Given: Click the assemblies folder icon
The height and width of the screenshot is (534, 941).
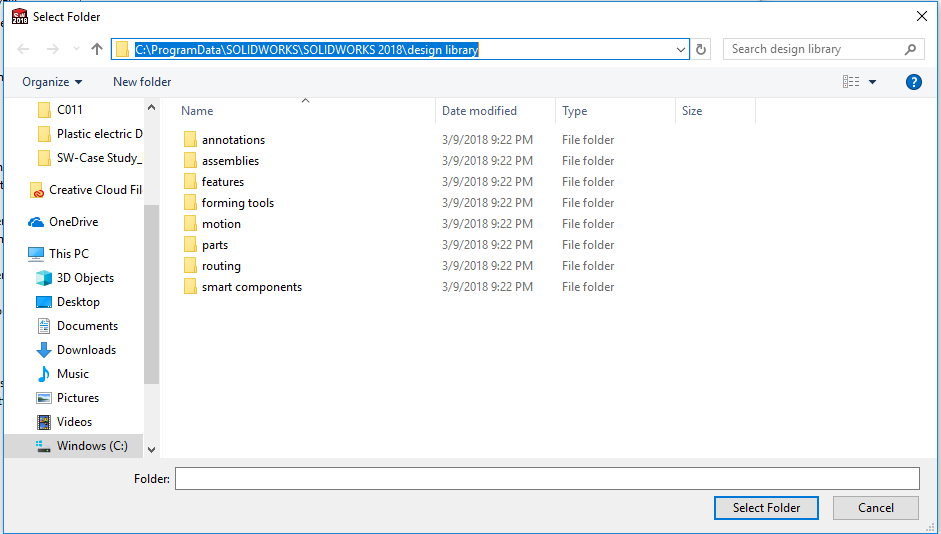Looking at the screenshot, I should pos(190,161).
